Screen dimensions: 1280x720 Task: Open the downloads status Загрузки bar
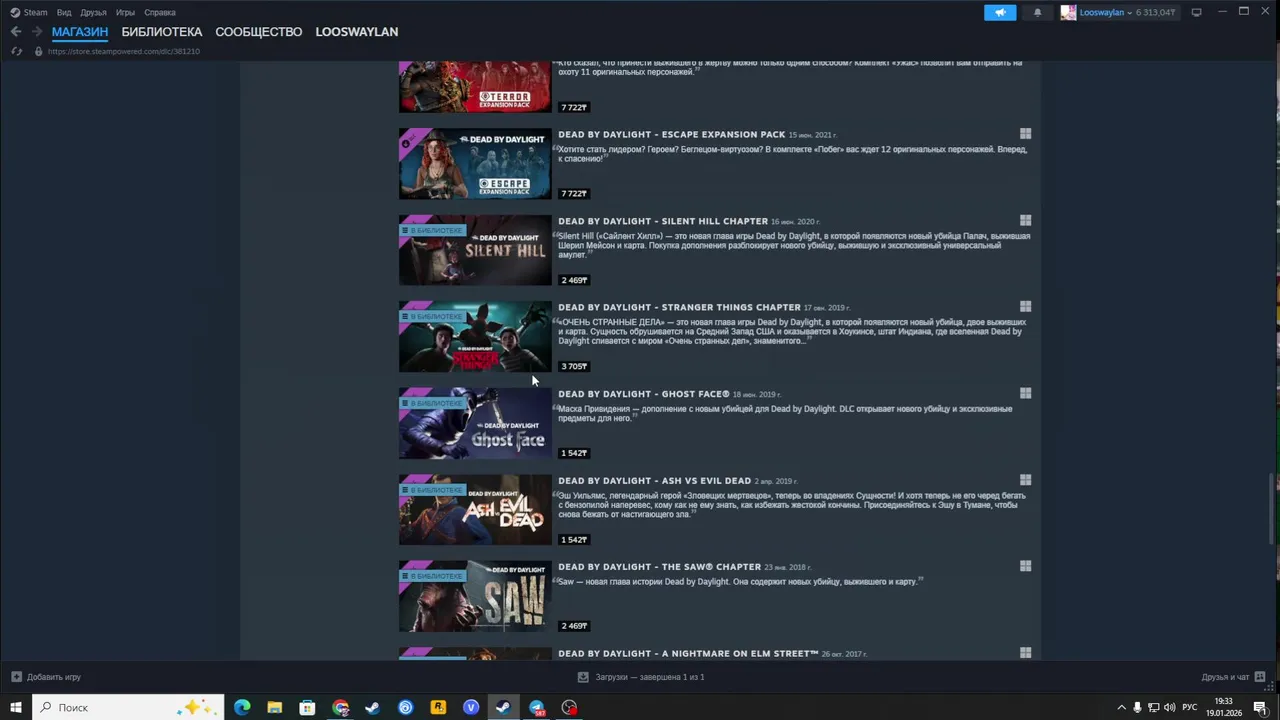(x=641, y=677)
